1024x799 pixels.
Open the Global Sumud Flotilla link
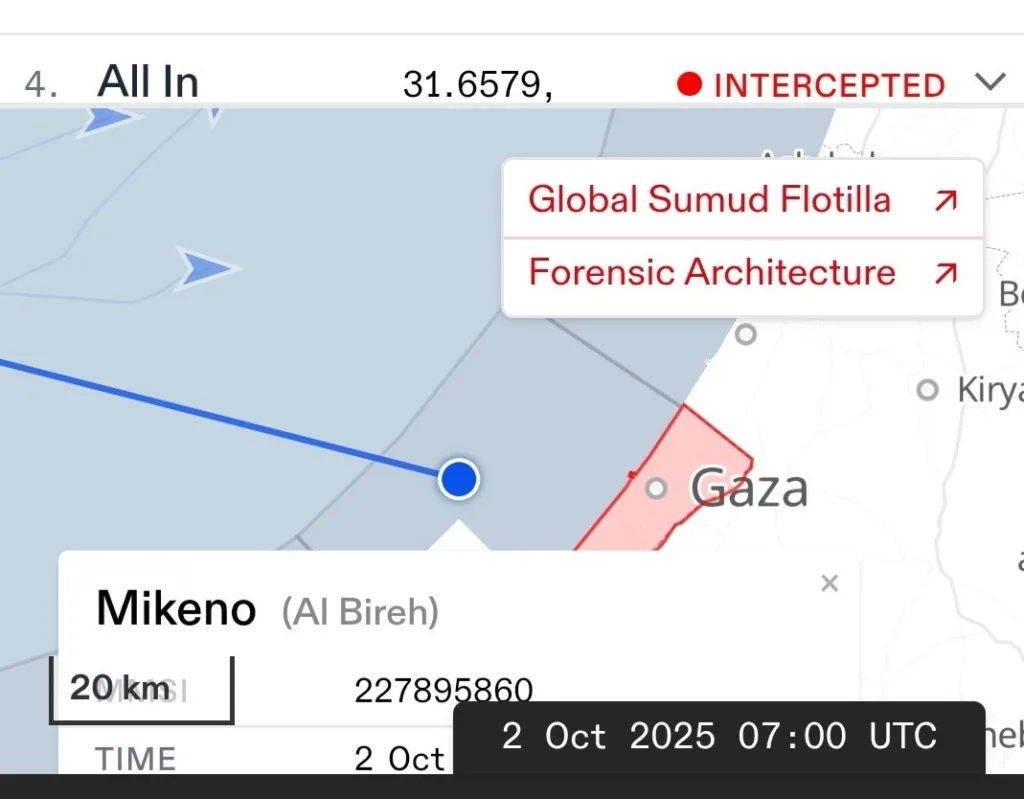point(709,199)
